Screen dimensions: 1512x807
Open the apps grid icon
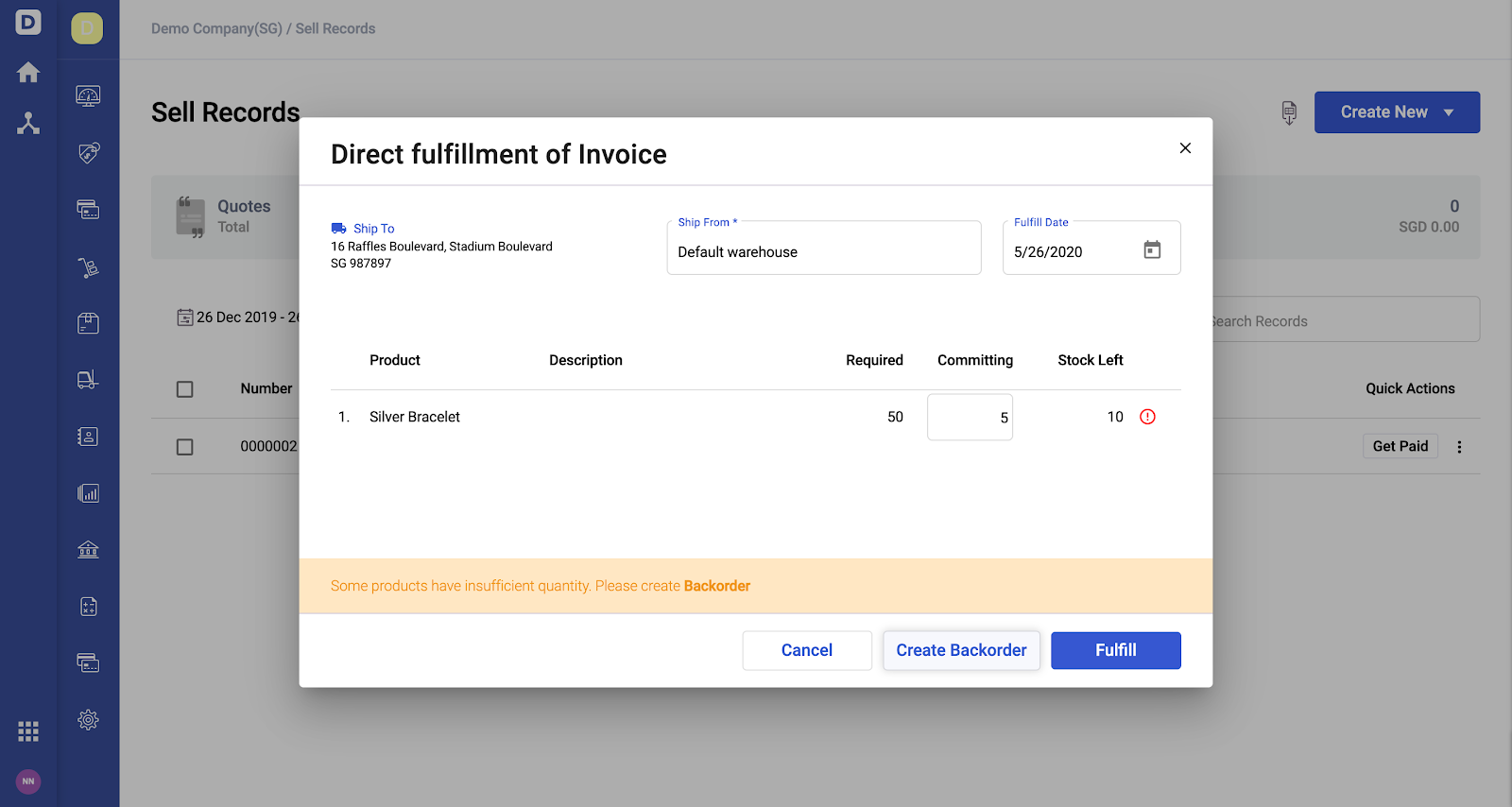[x=28, y=731]
